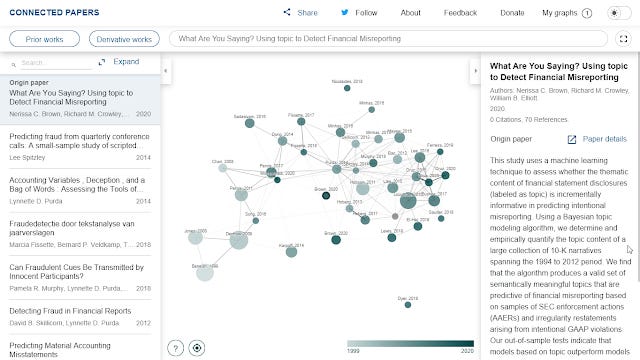Select 'Accounting Variables, Deception' paper entry
Viewport: 640px width, 360px height.
[x=80, y=190]
